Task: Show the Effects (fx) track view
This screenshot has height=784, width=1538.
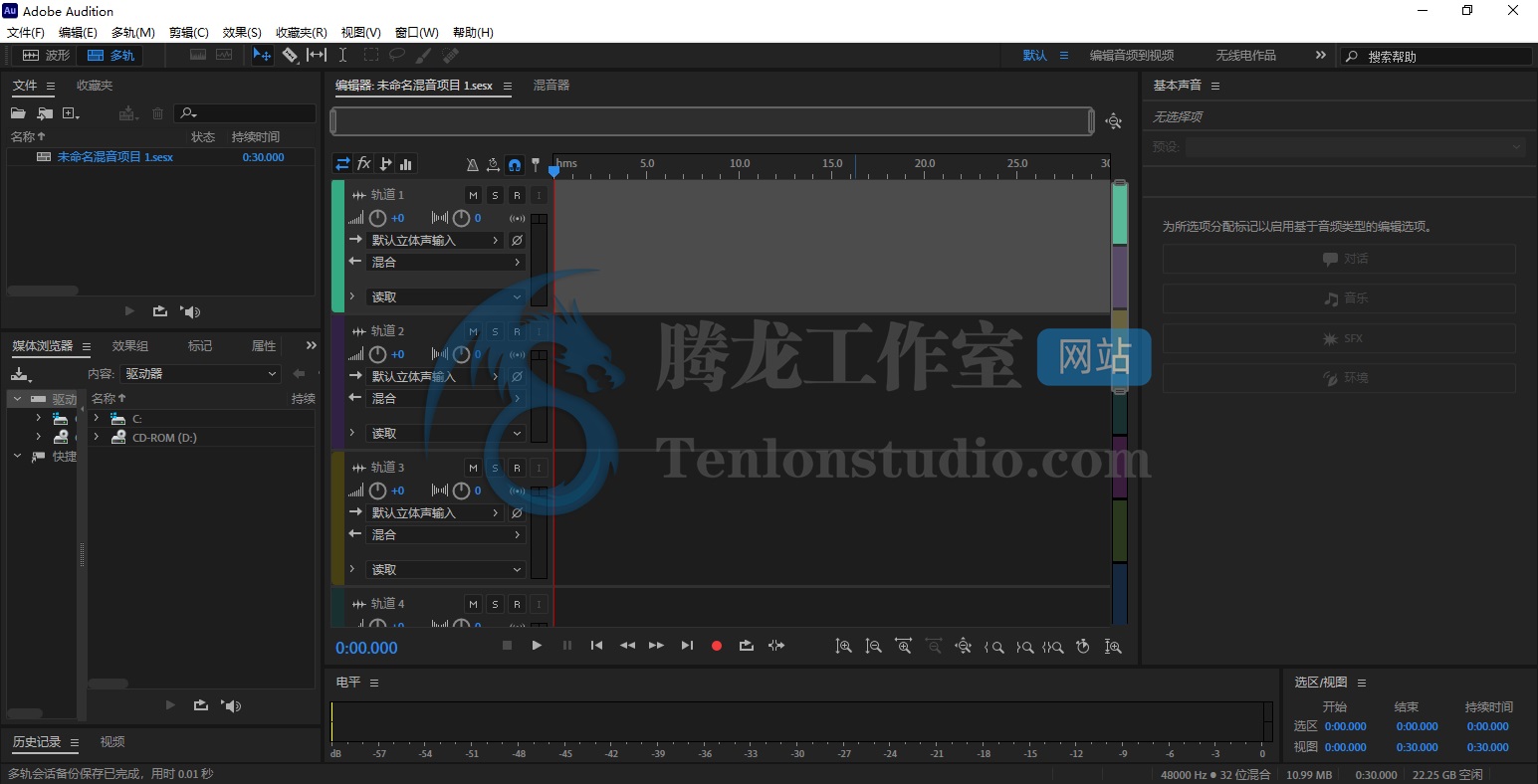Action: click(364, 164)
